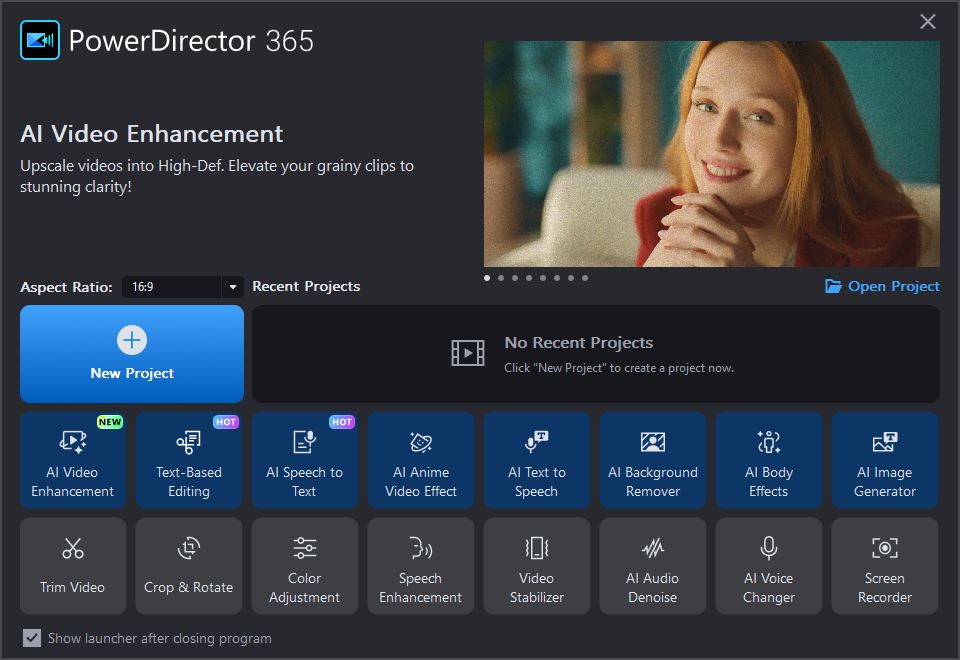Open Color Adjustment tool
The image size is (960, 660).
(304, 566)
